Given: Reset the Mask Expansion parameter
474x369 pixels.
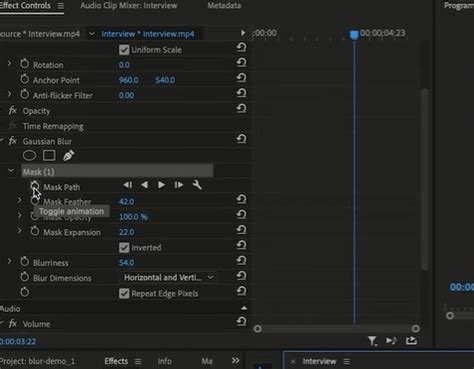Looking at the screenshot, I should pyautogui.click(x=241, y=230).
